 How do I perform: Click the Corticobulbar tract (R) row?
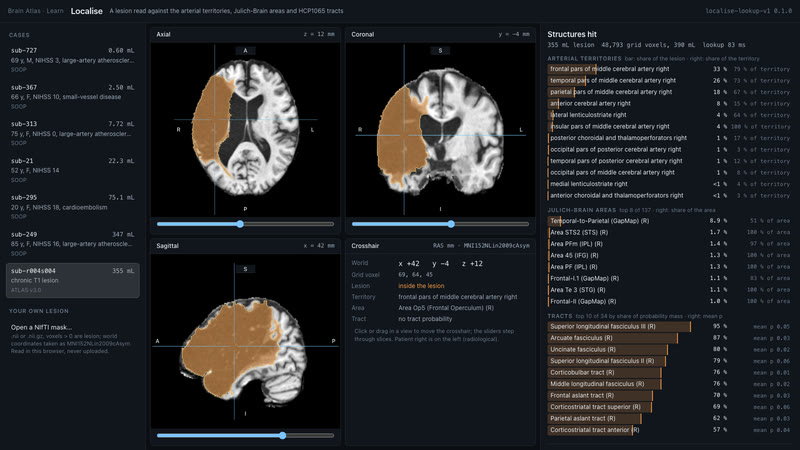click(x=669, y=372)
